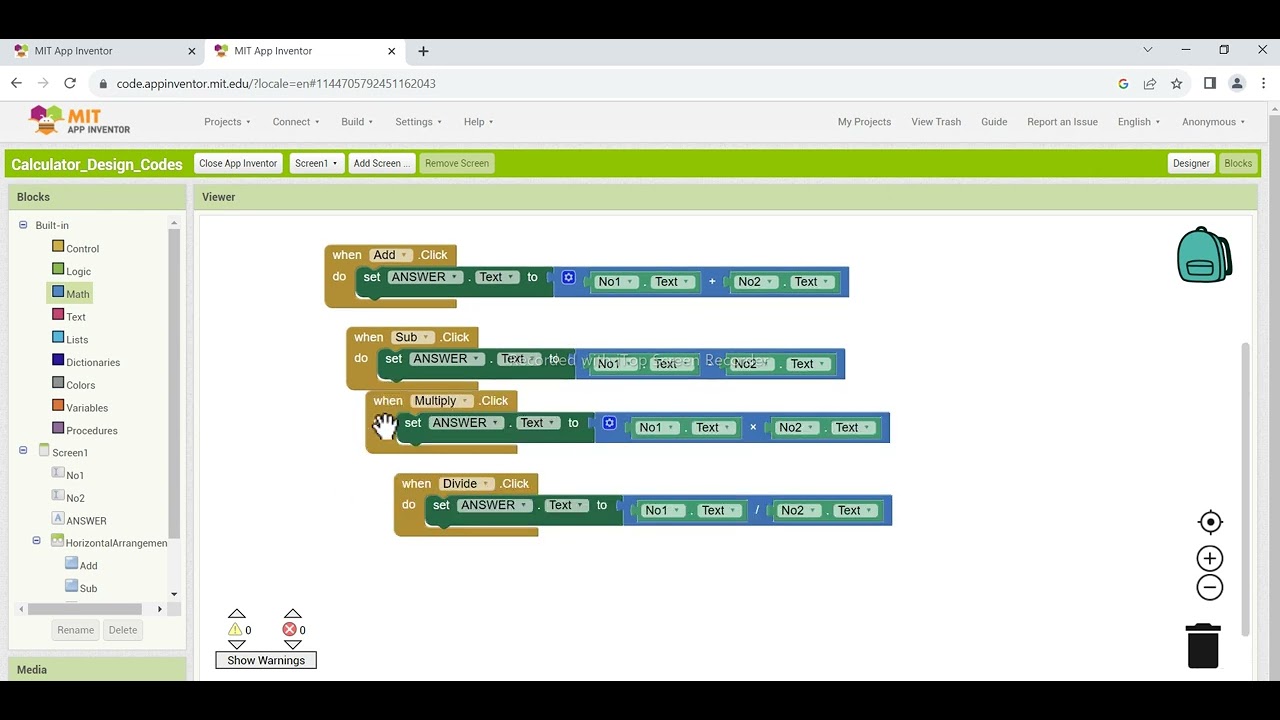Open the Report an Issue link

tap(1062, 122)
